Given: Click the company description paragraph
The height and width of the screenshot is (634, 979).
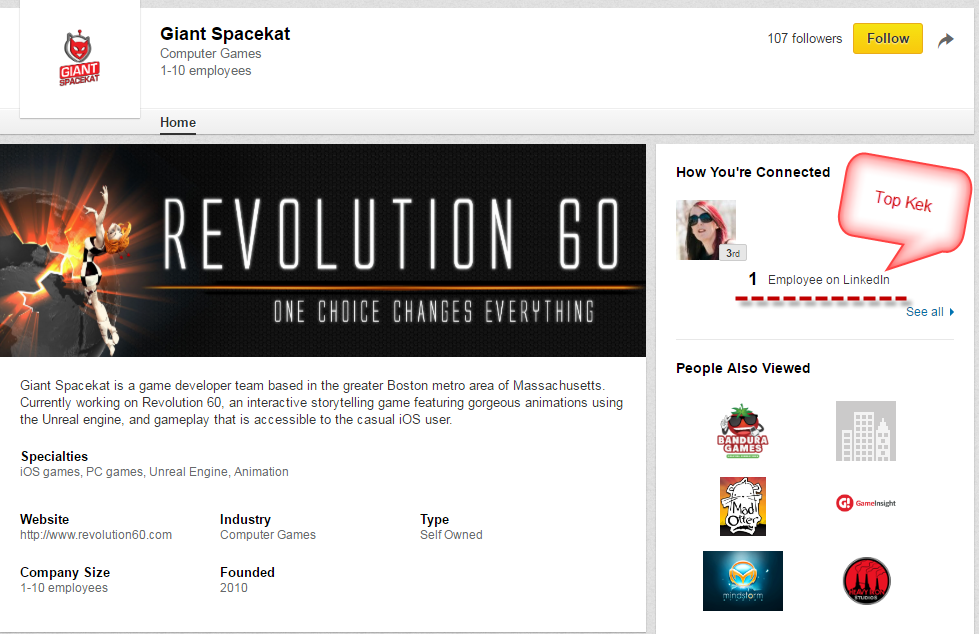Looking at the screenshot, I should point(322,402).
